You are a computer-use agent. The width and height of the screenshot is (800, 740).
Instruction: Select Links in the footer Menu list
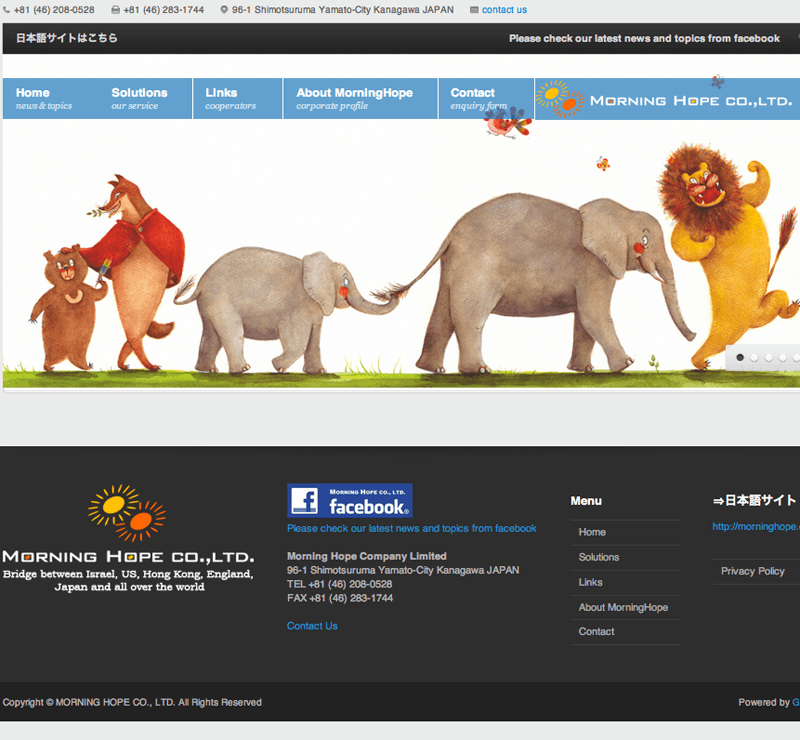pos(590,582)
